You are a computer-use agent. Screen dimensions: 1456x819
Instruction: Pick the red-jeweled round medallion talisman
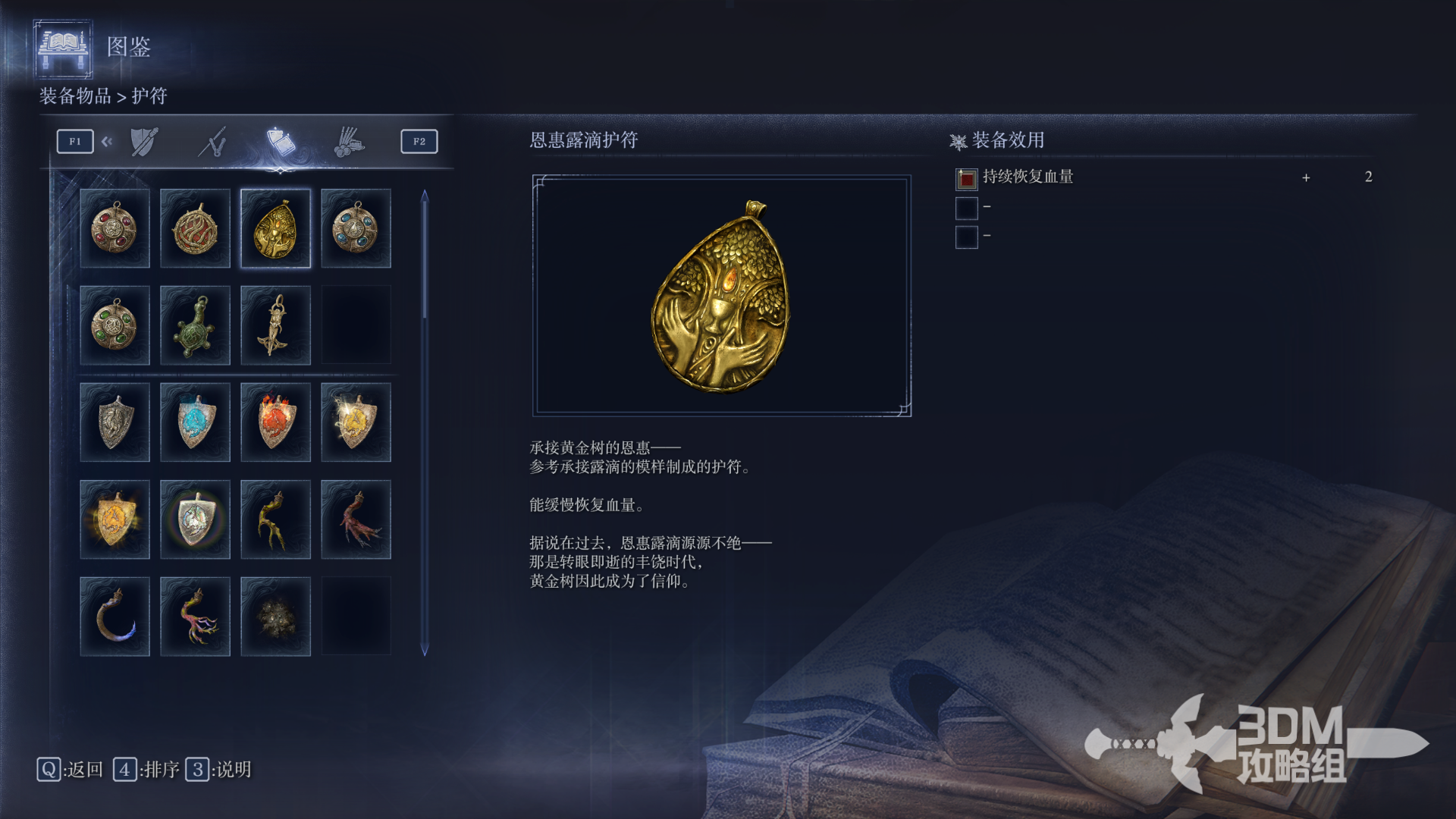click(x=115, y=228)
